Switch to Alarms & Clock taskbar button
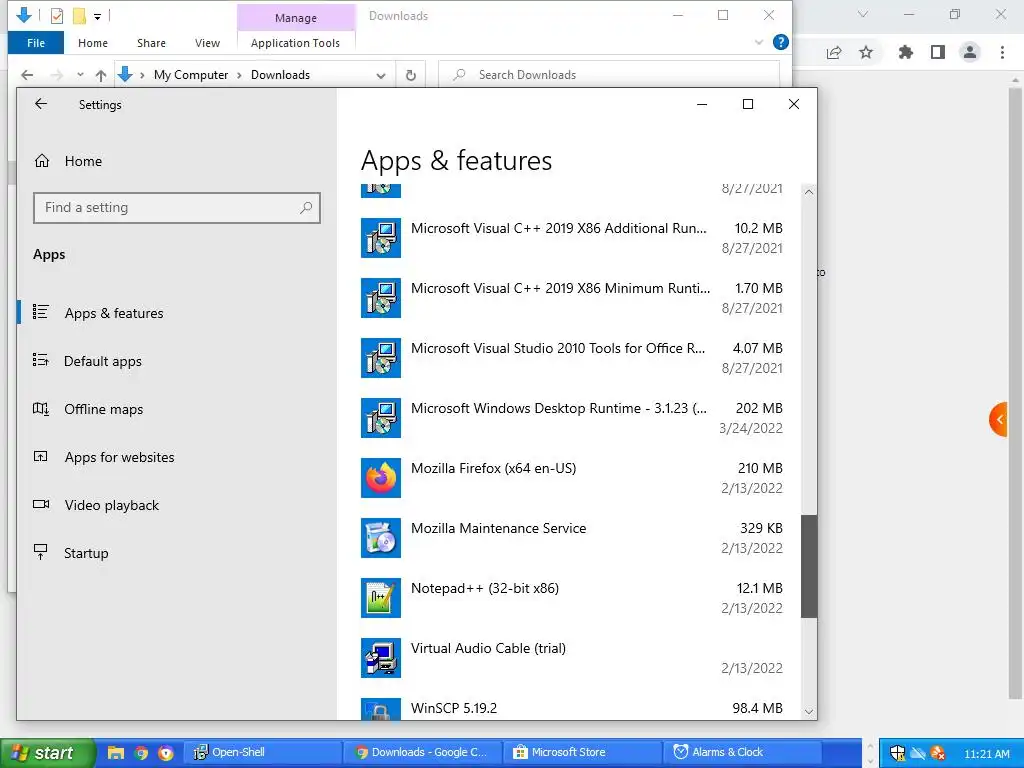The height and width of the screenshot is (768, 1024). click(x=744, y=752)
